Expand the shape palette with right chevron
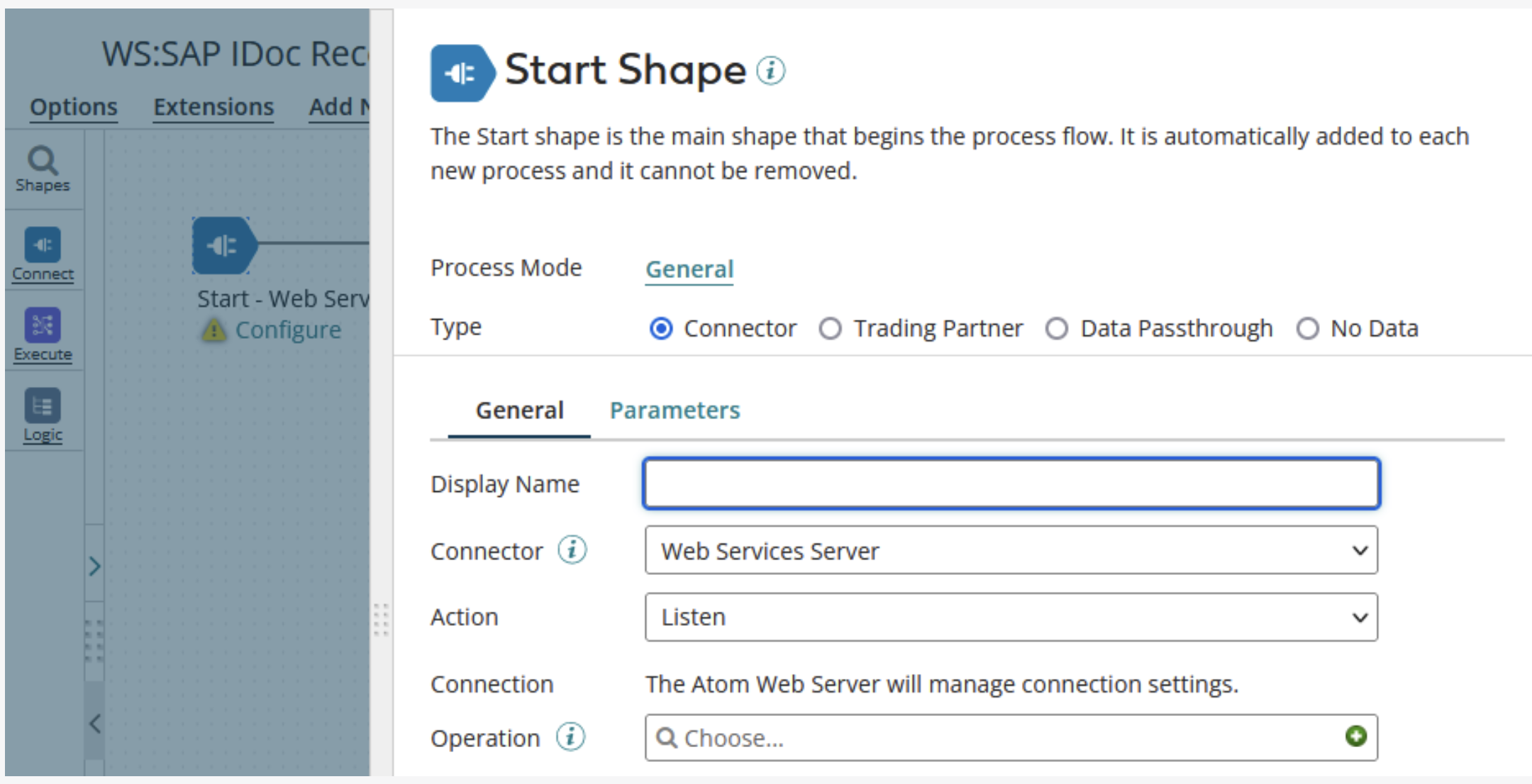Viewport: 1532px width, 784px height. (x=94, y=566)
